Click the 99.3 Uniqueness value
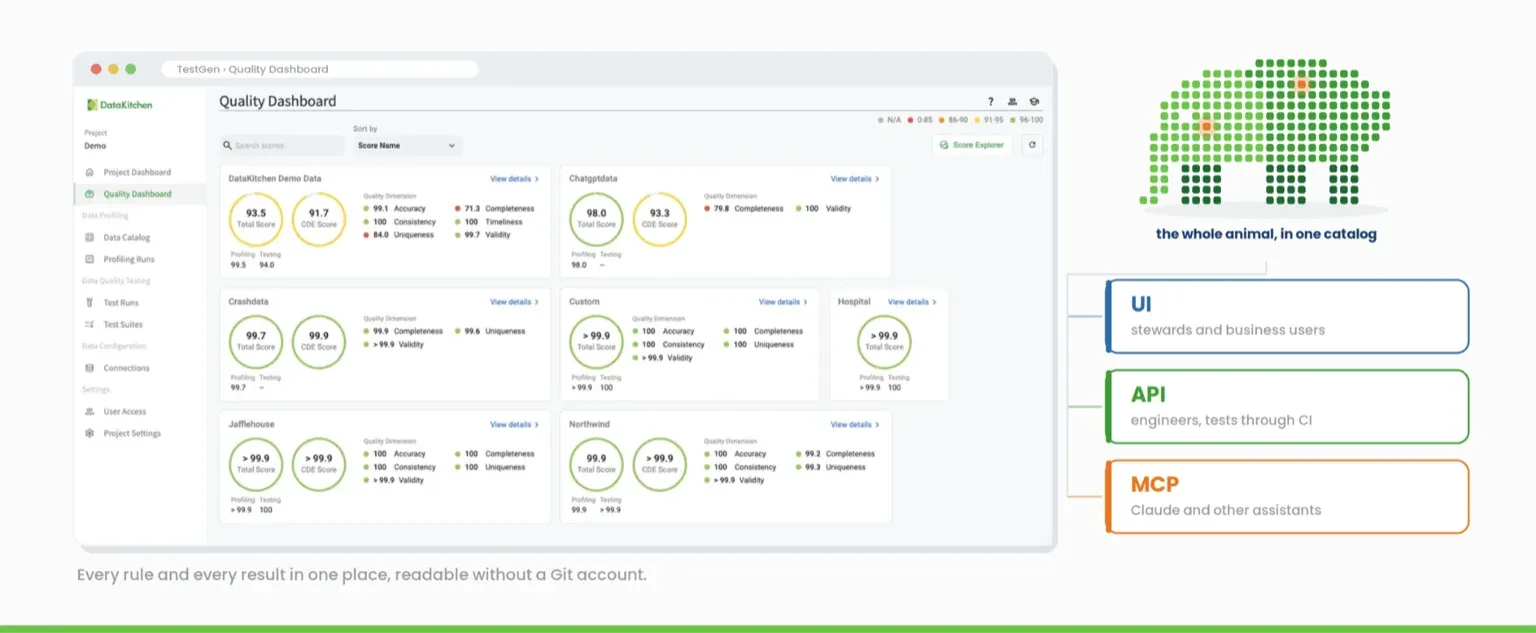Screen dimensions: 1536x633 [x=813, y=467]
